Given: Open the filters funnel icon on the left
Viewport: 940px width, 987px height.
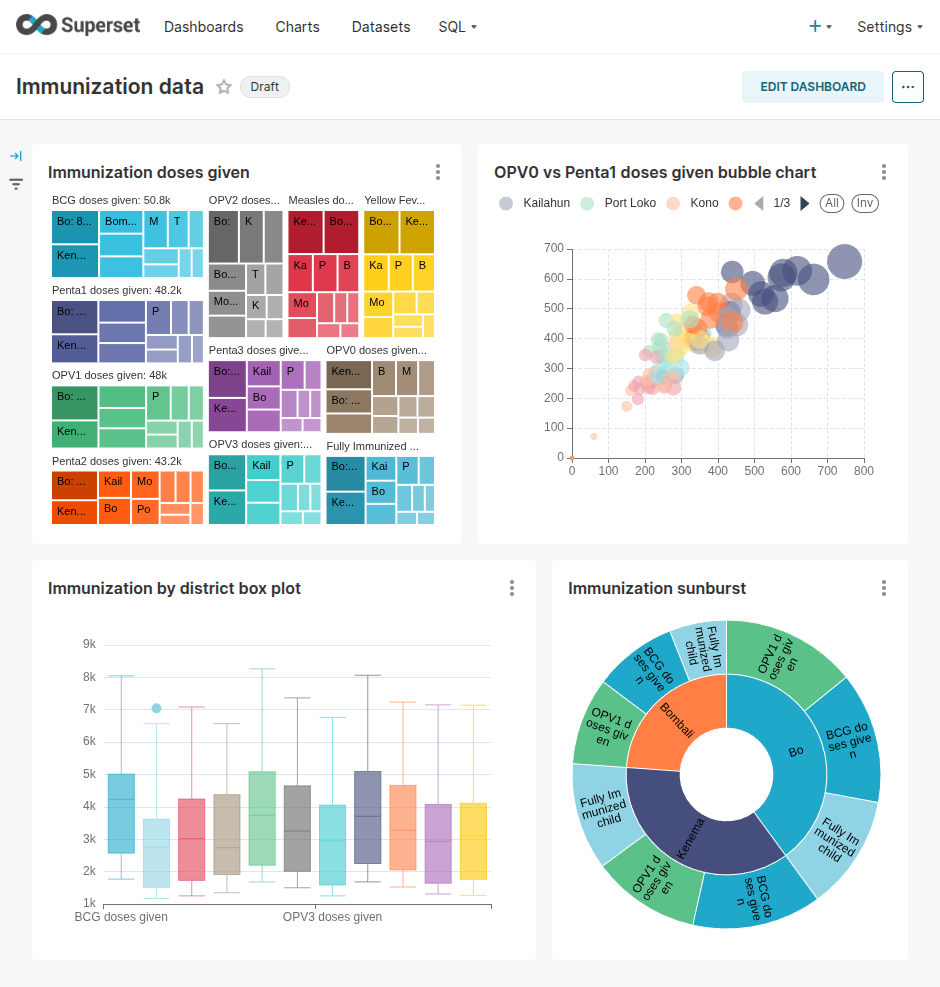Looking at the screenshot, I should click(15, 184).
